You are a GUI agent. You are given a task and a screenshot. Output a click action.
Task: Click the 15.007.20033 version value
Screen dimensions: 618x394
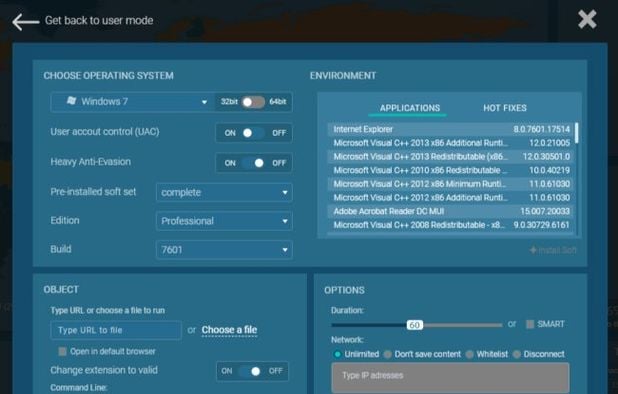[x=545, y=211]
